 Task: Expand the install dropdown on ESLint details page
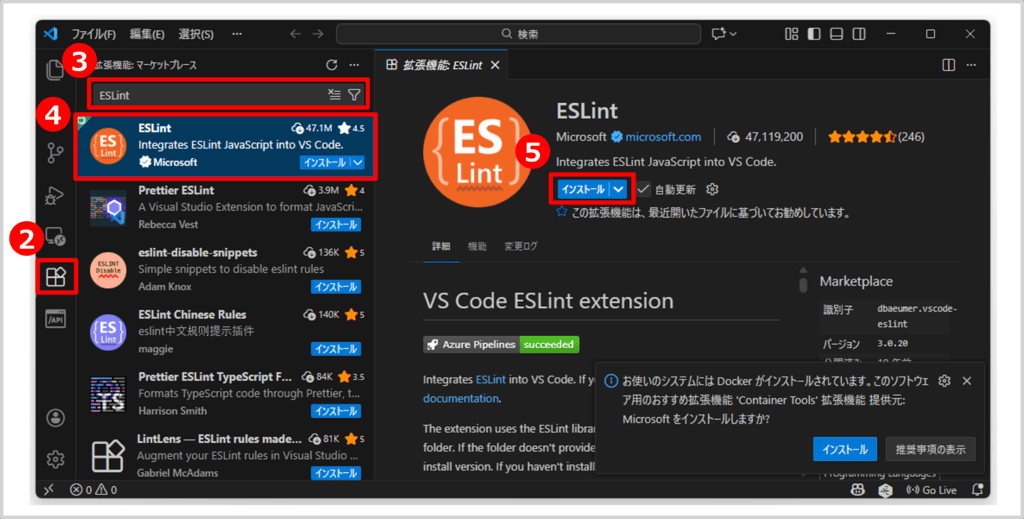[618, 189]
